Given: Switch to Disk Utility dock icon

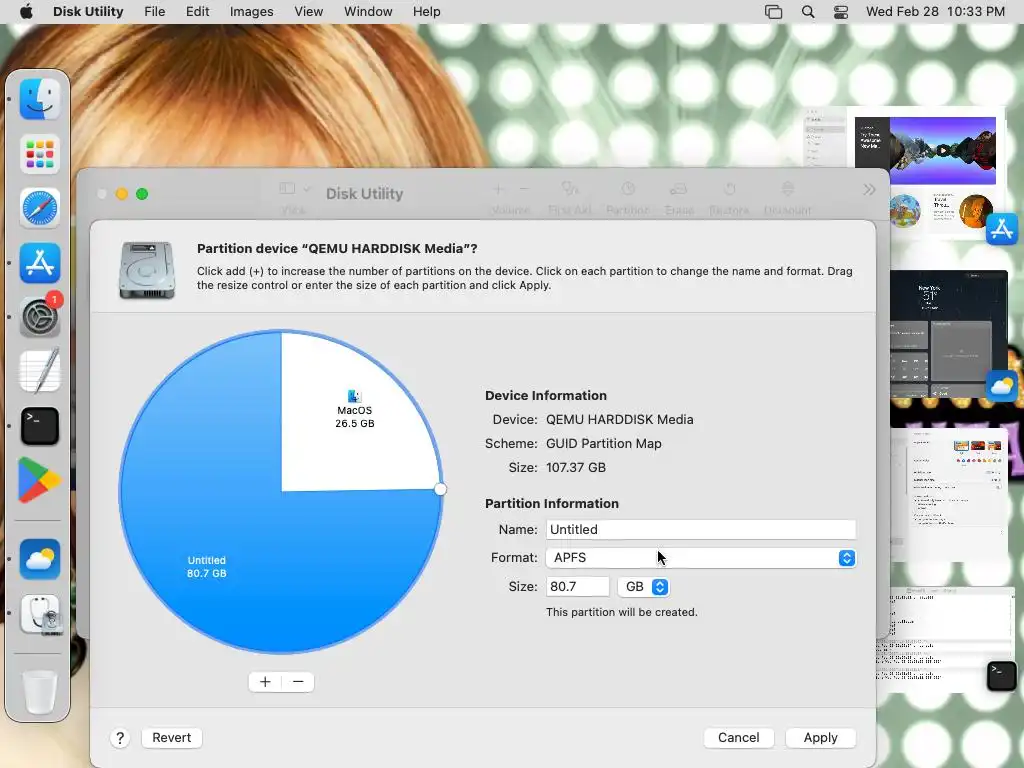Looking at the screenshot, I should point(40,614).
